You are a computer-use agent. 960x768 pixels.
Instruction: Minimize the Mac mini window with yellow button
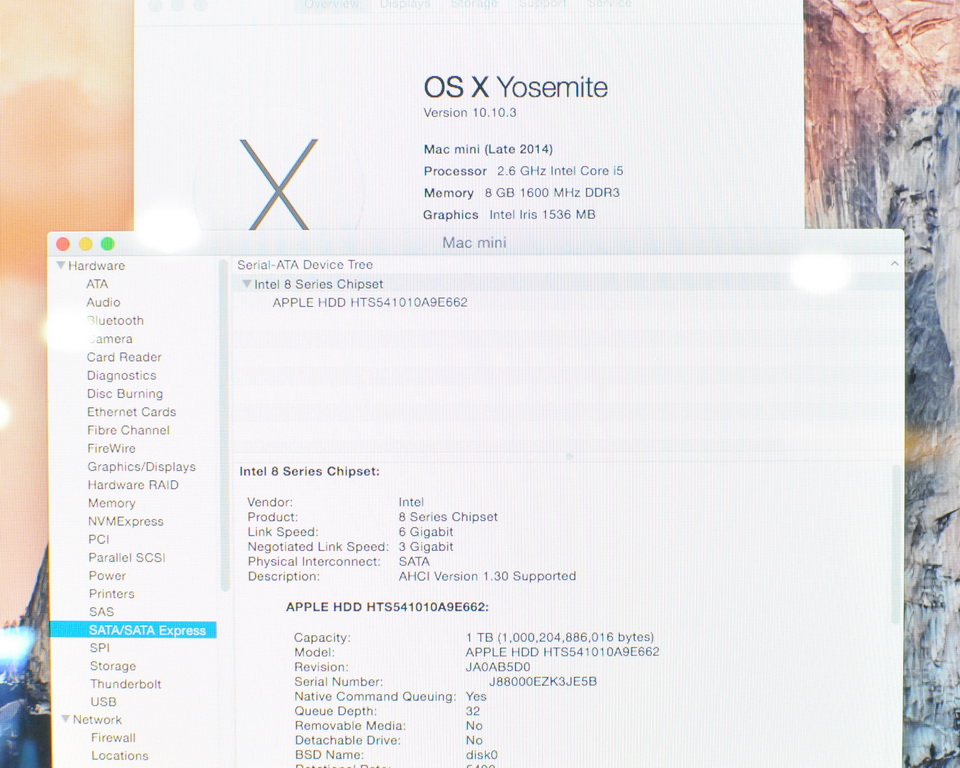click(86, 244)
